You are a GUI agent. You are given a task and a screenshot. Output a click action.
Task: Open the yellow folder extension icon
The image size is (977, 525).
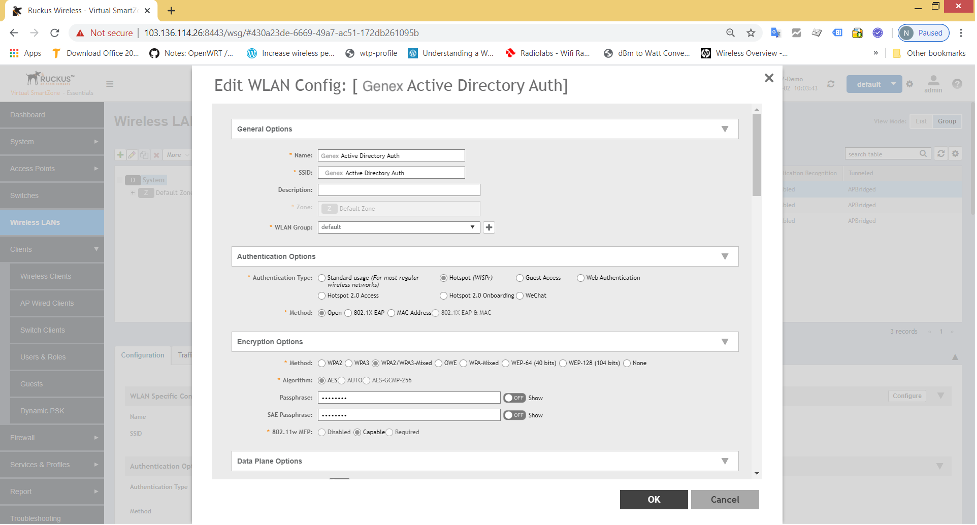[857, 33]
